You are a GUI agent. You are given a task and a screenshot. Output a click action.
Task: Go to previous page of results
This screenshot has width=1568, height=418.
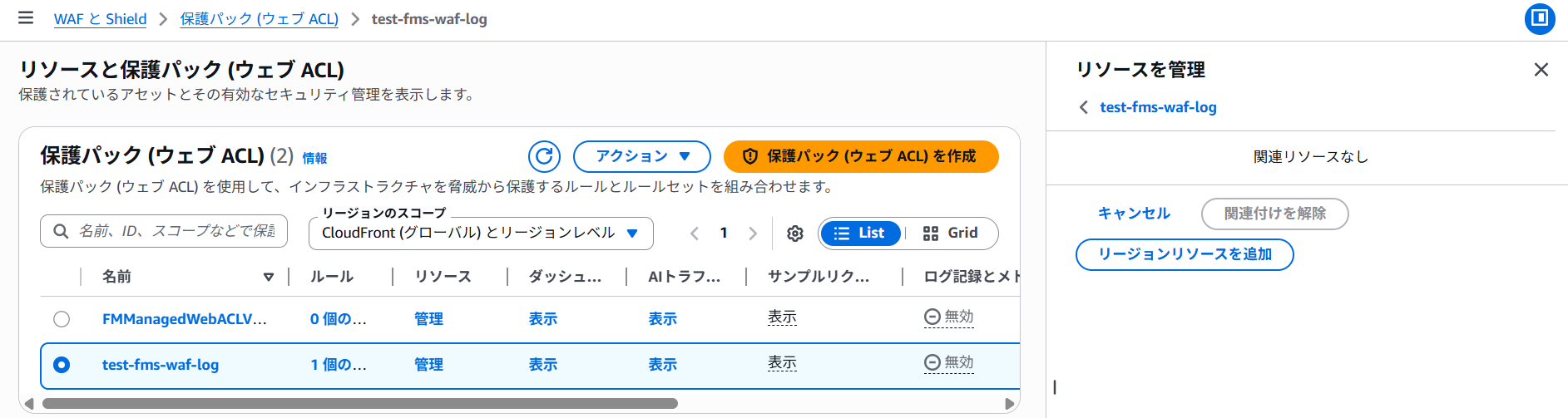pyautogui.click(x=695, y=234)
